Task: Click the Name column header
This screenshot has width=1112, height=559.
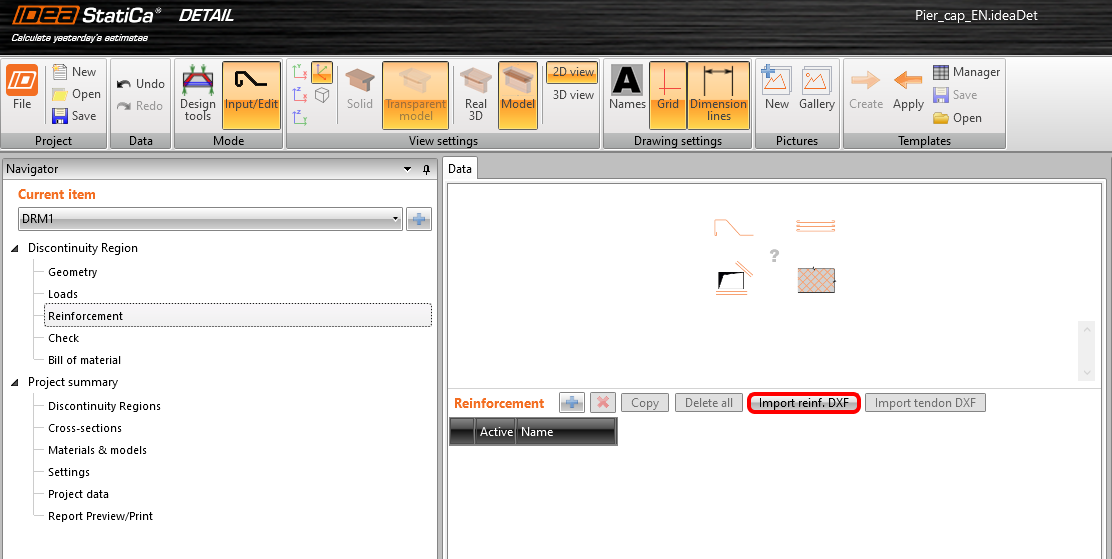Action: [566, 431]
